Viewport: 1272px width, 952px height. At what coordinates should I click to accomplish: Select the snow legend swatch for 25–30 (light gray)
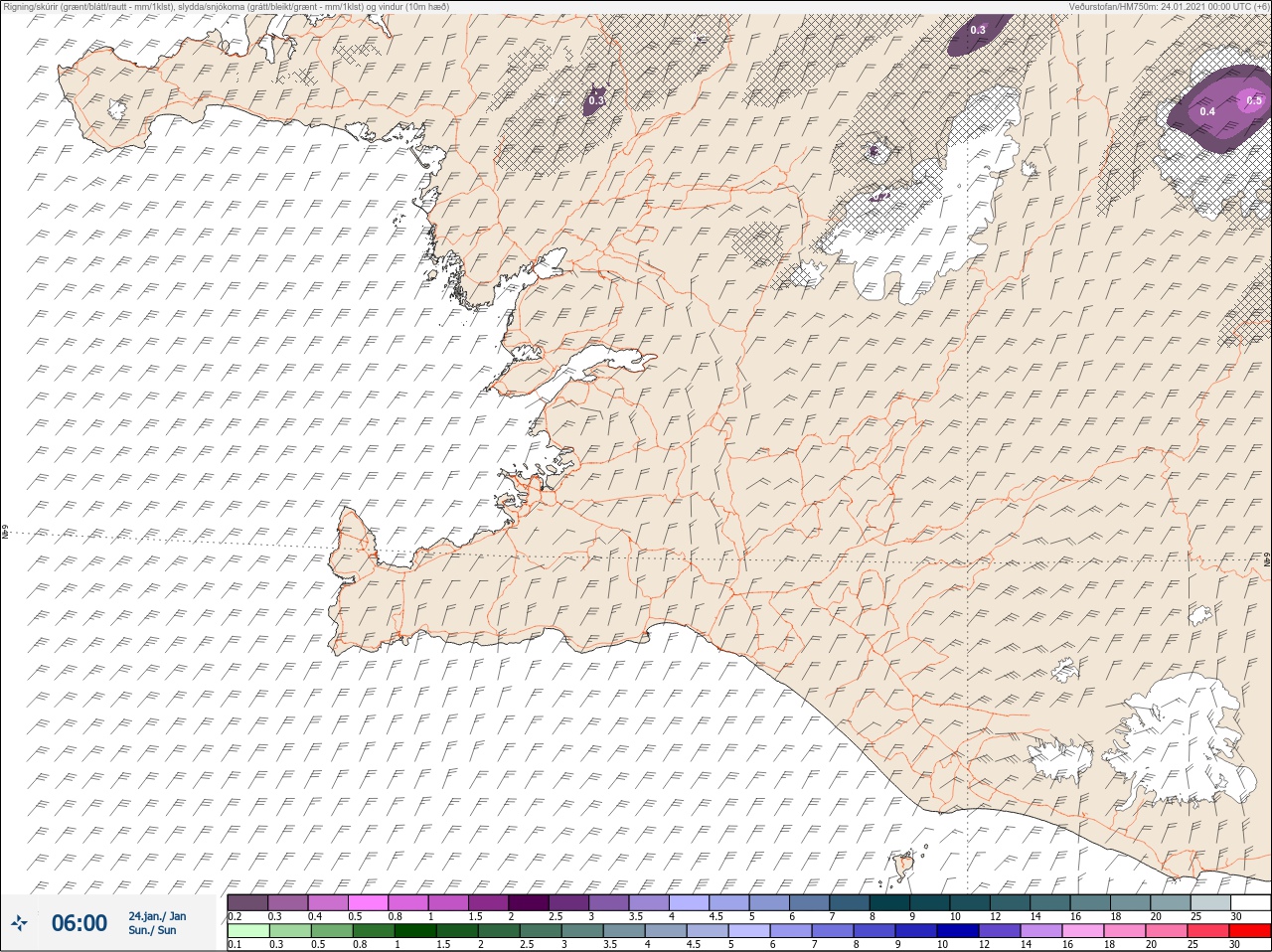(1211, 902)
